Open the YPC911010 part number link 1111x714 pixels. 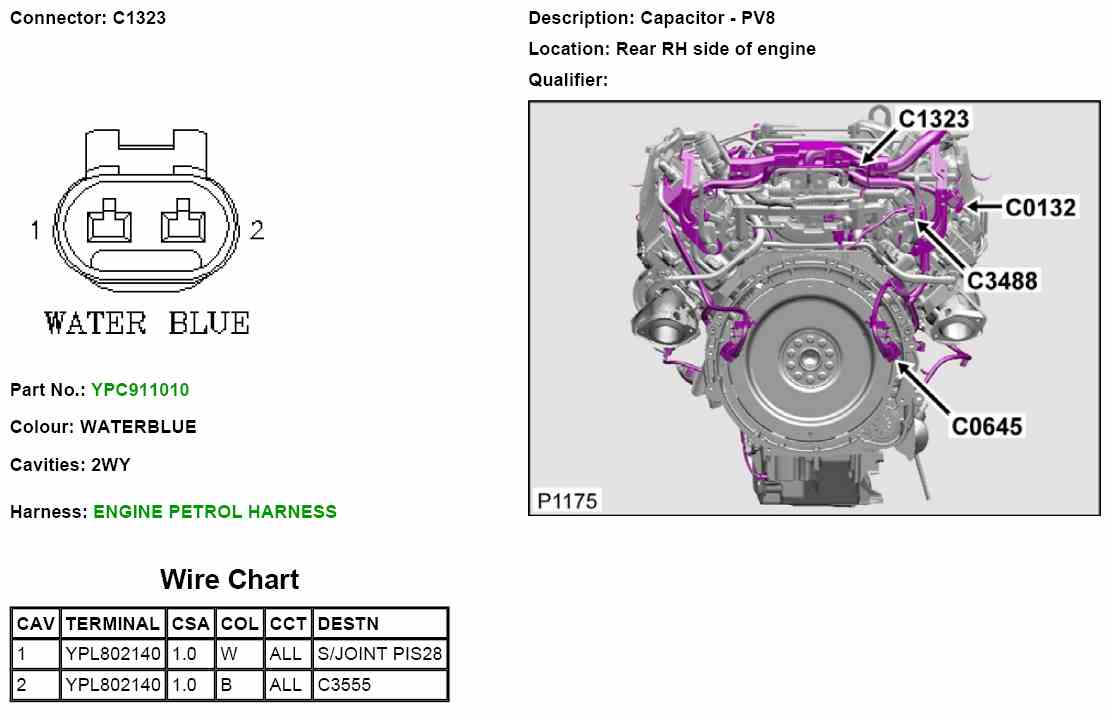(x=139, y=390)
